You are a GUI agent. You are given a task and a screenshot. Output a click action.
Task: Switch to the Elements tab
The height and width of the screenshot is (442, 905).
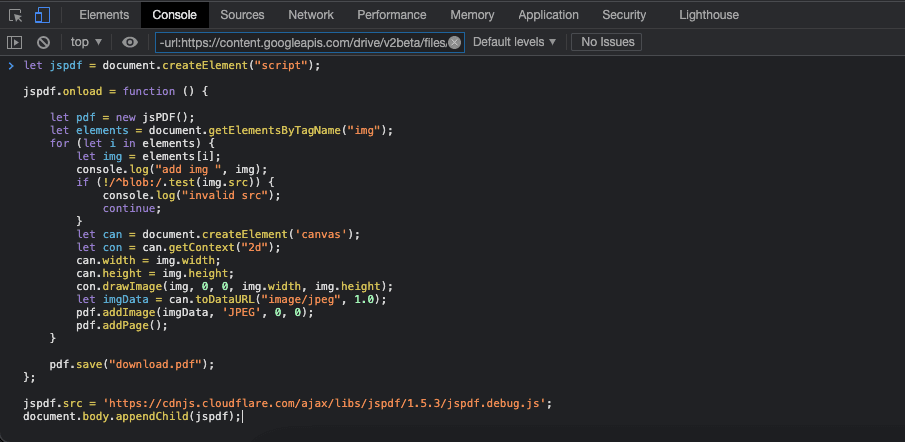pyautogui.click(x=104, y=15)
